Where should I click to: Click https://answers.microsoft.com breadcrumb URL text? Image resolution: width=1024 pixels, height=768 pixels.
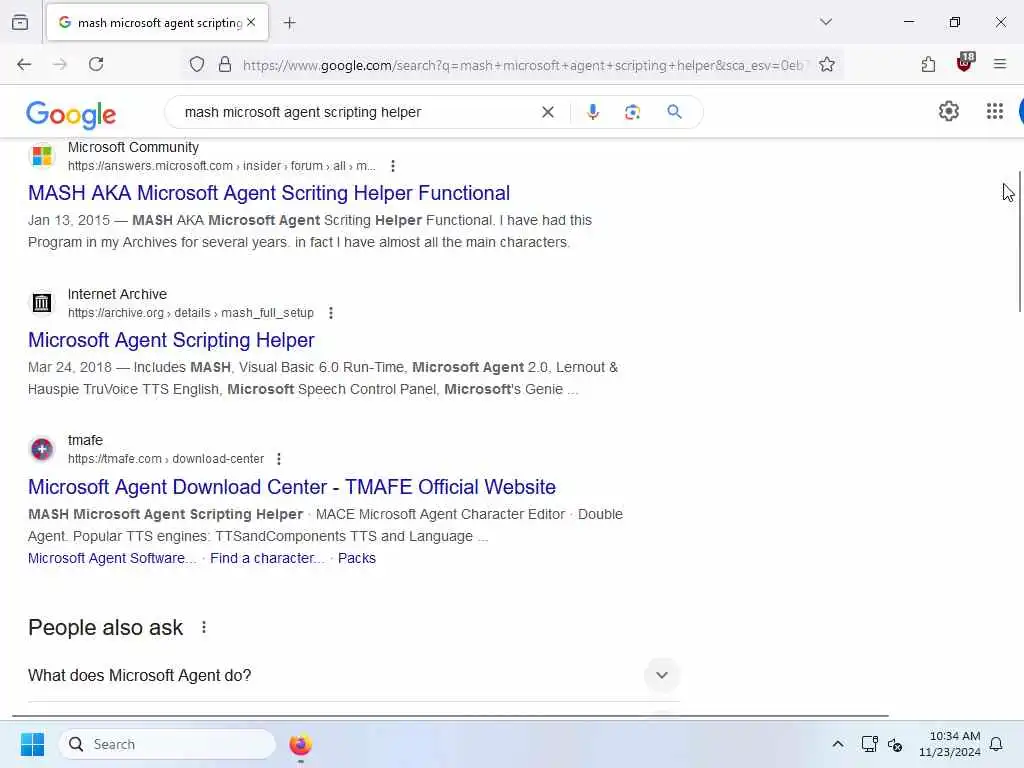click(222, 166)
